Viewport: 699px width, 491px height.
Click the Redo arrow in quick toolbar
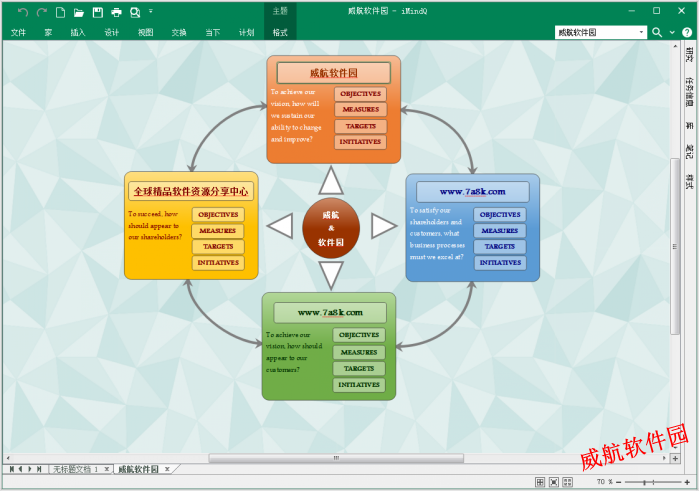pos(42,12)
